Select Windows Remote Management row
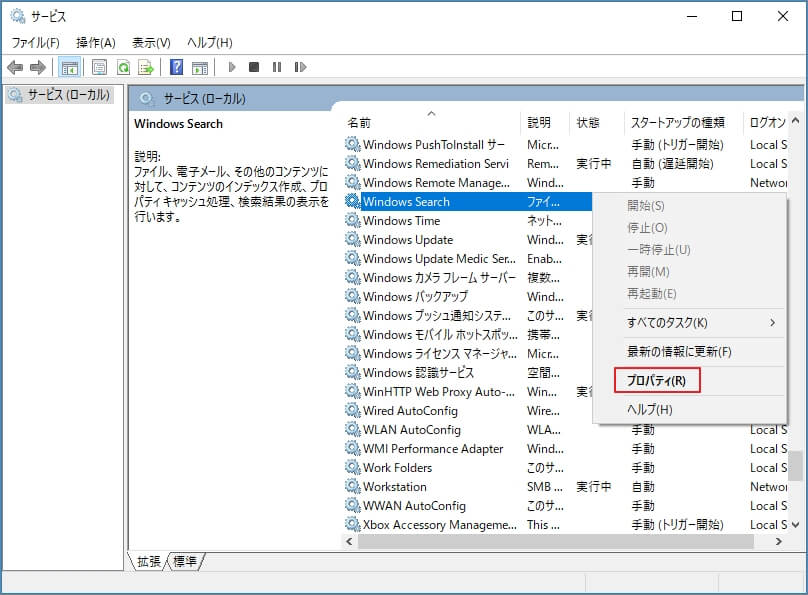 coord(565,183)
